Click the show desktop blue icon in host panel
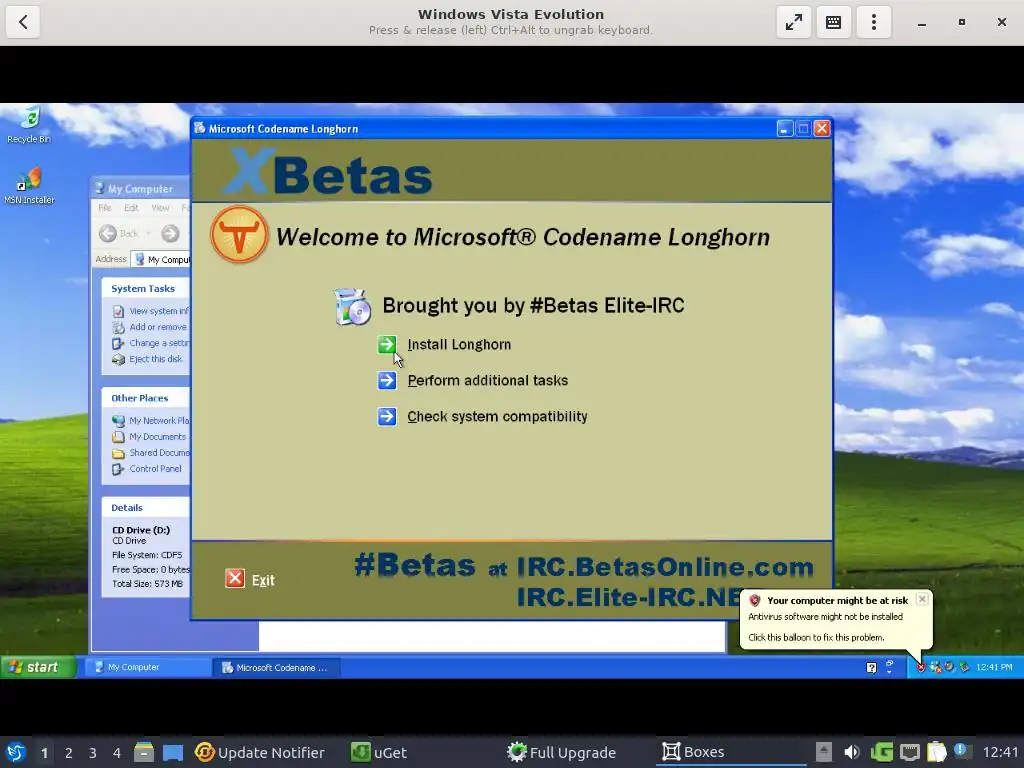Screen dimensions: 1024x768 point(173,752)
